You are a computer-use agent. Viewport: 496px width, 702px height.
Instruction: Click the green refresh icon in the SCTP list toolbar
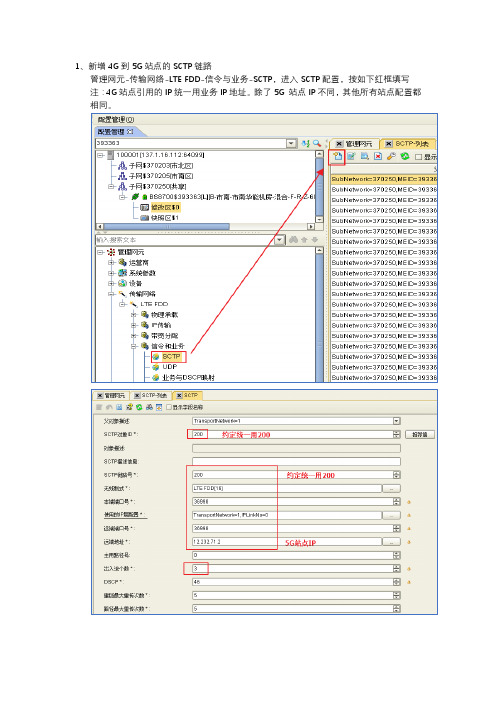pos(405,156)
